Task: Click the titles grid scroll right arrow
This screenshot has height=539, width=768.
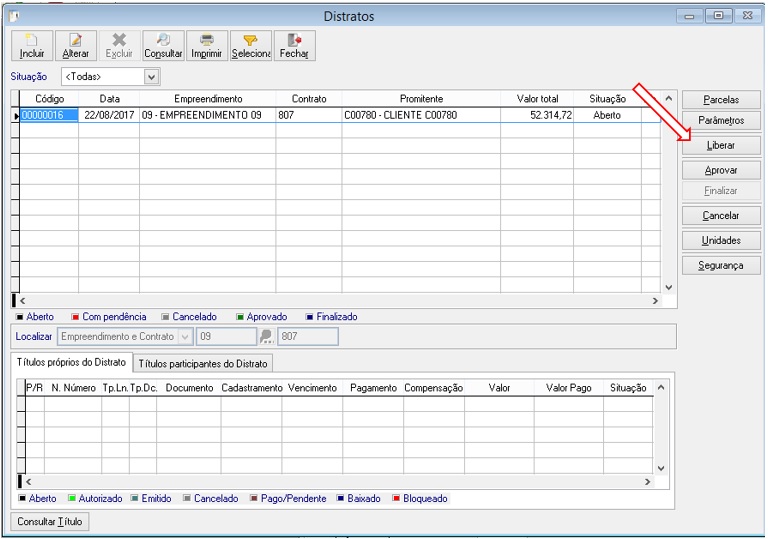Action: (648, 482)
